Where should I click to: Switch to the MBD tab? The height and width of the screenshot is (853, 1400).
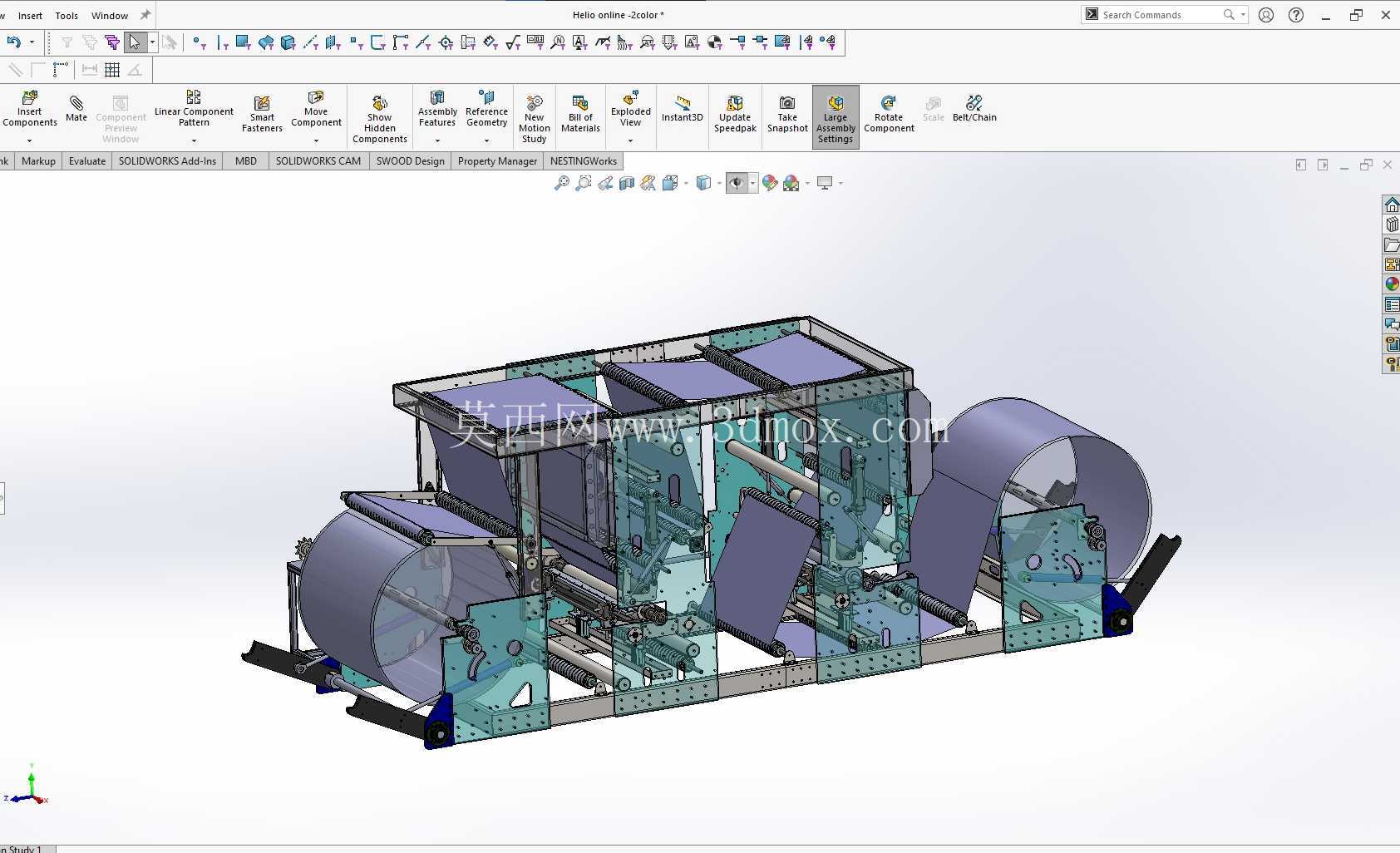[x=246, y=161]
